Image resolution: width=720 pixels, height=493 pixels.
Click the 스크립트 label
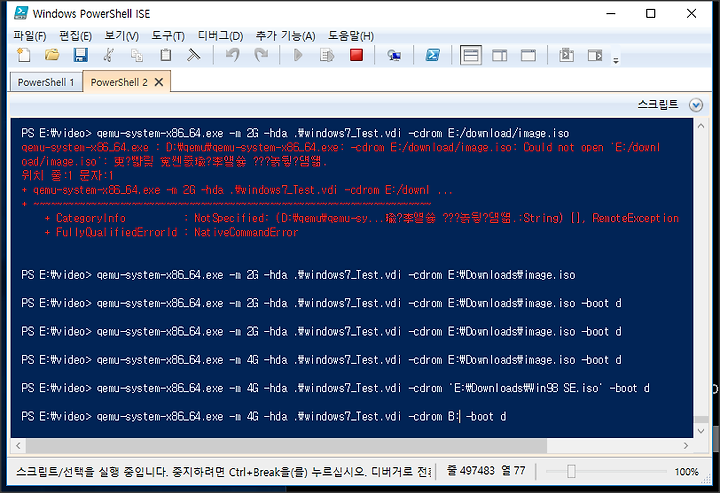[658, 105]
